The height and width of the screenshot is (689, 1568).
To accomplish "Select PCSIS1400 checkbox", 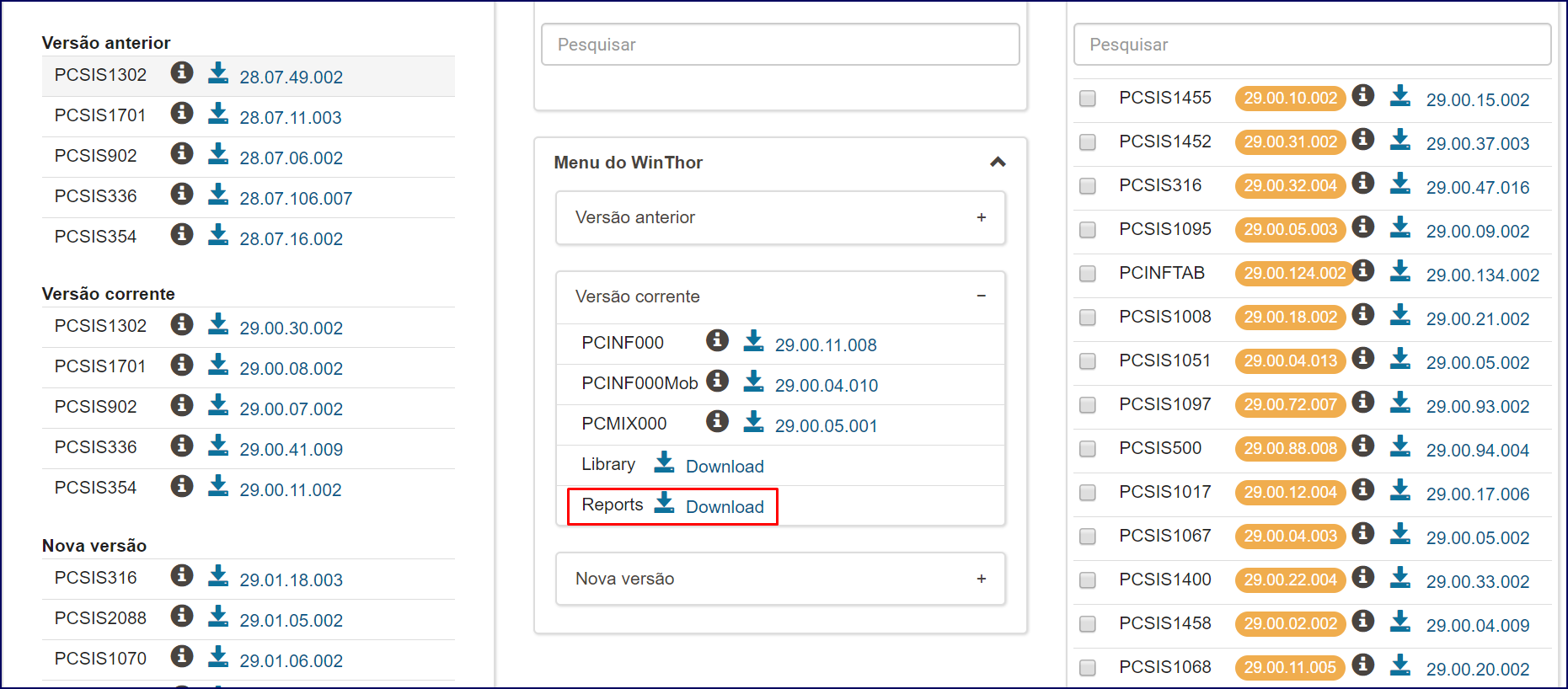I will click(x=1088, y=580).
